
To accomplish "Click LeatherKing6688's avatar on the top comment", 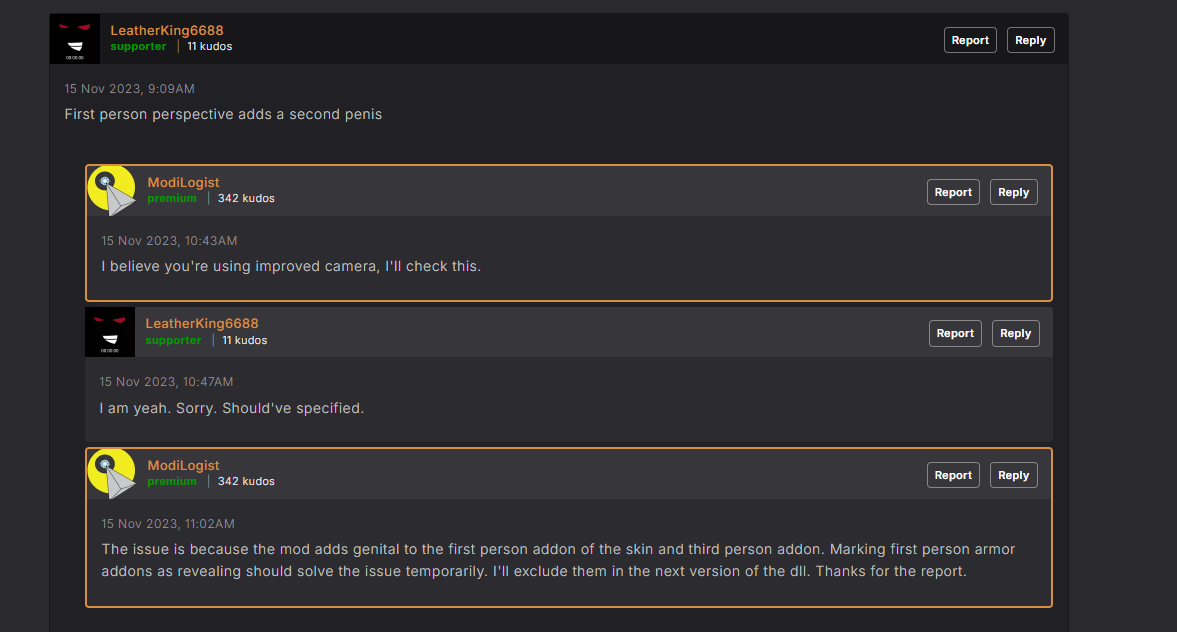I will (74, 38).
